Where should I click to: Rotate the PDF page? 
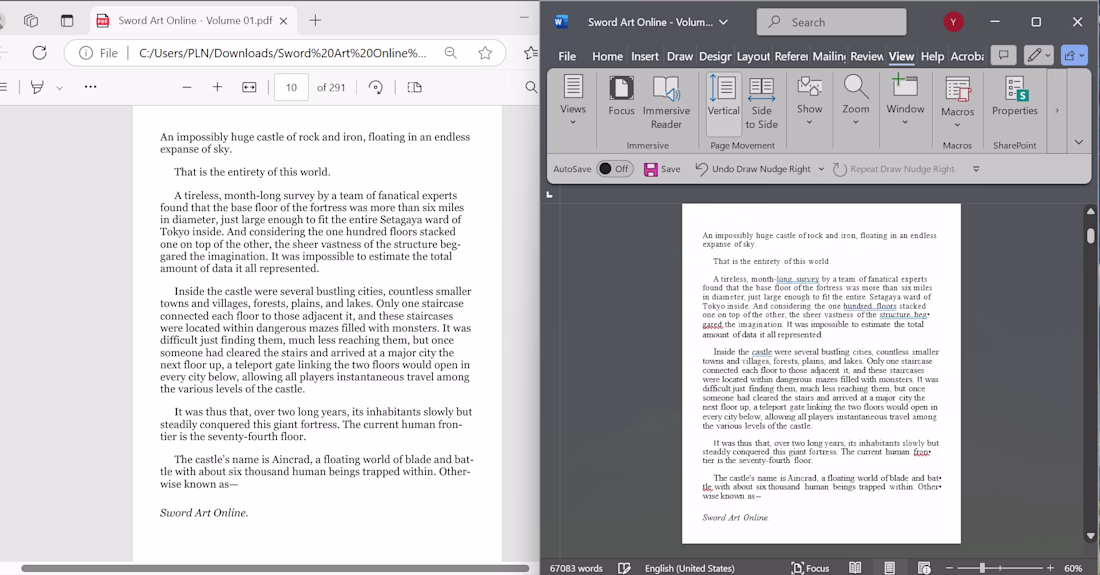375,87
